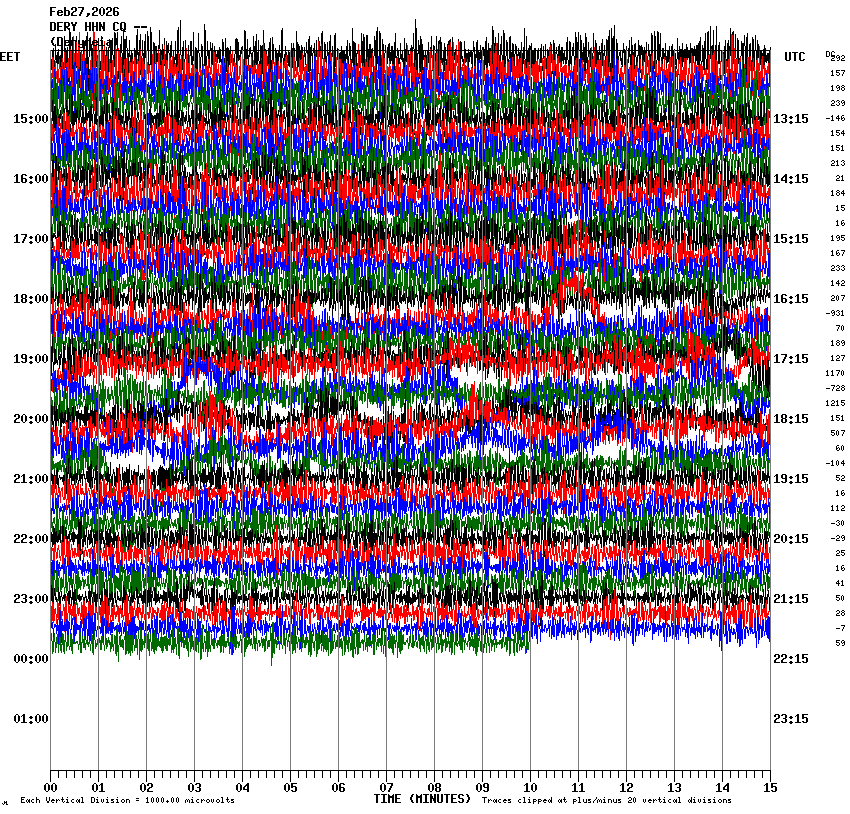Click minute 10 on the time axis

click(x=530, y=788)
